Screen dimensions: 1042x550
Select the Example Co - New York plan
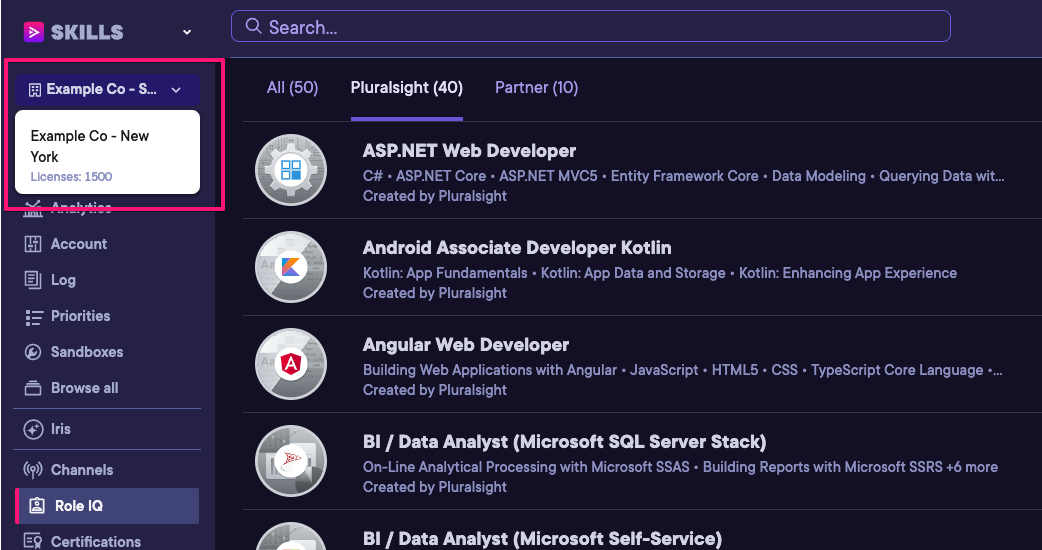click(x=107, y=152)
